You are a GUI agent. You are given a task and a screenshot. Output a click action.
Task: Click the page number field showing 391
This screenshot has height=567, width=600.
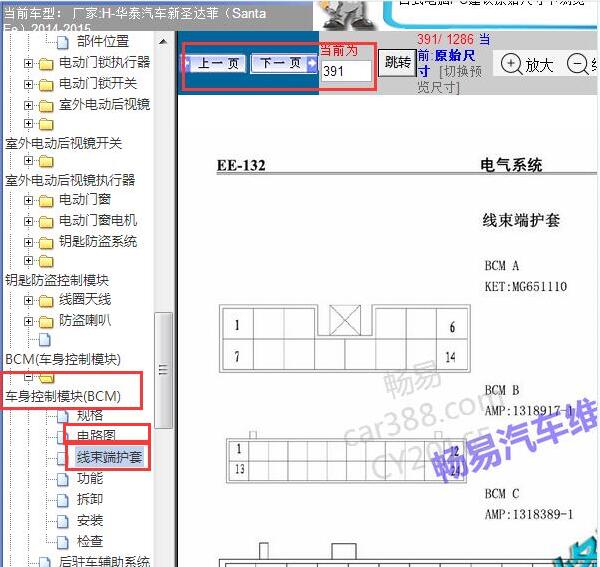tap(346, 71)
